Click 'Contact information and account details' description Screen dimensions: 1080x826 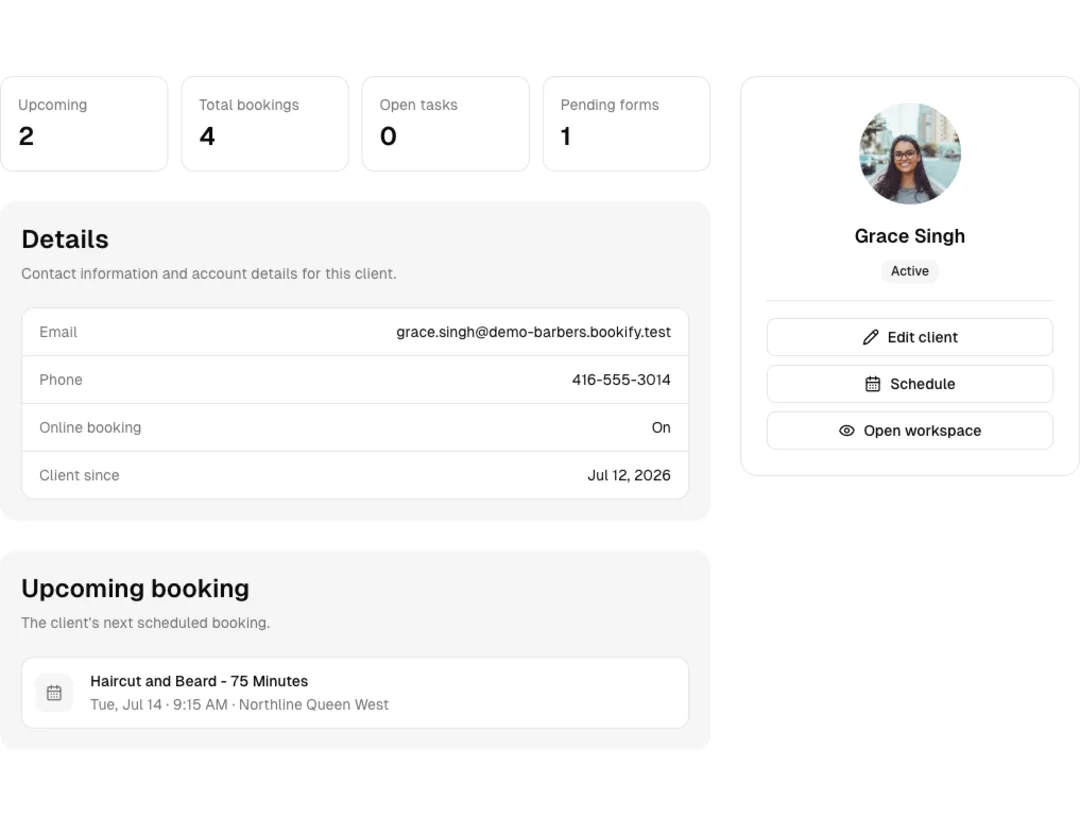[x=209, y=273]
